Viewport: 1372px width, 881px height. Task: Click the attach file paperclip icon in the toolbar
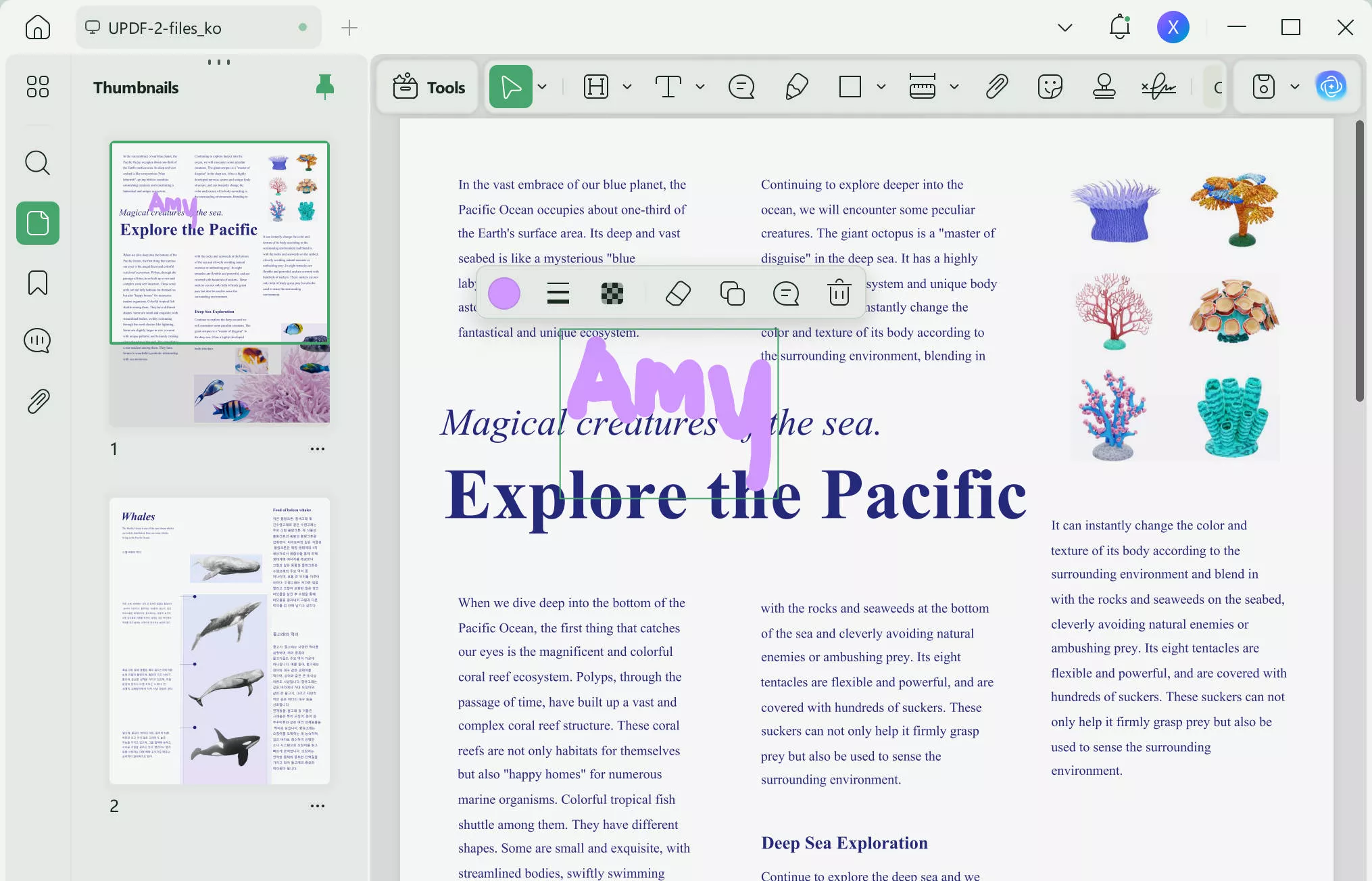[x=997, y=87]
